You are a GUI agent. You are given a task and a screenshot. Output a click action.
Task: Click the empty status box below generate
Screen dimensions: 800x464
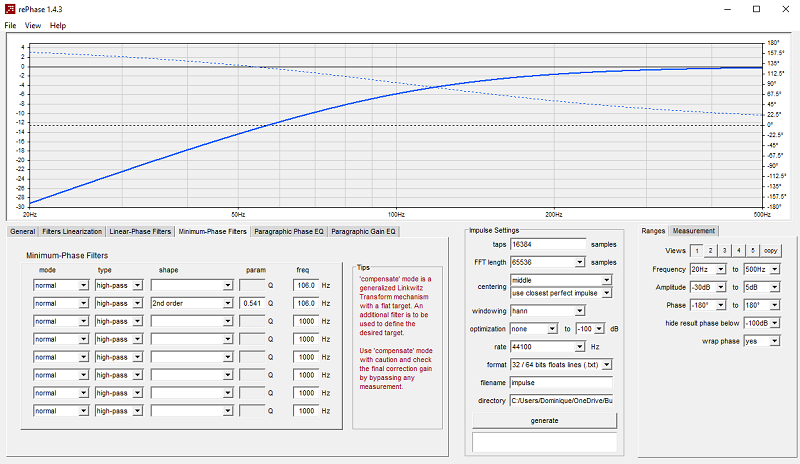[x=544, y=442]
